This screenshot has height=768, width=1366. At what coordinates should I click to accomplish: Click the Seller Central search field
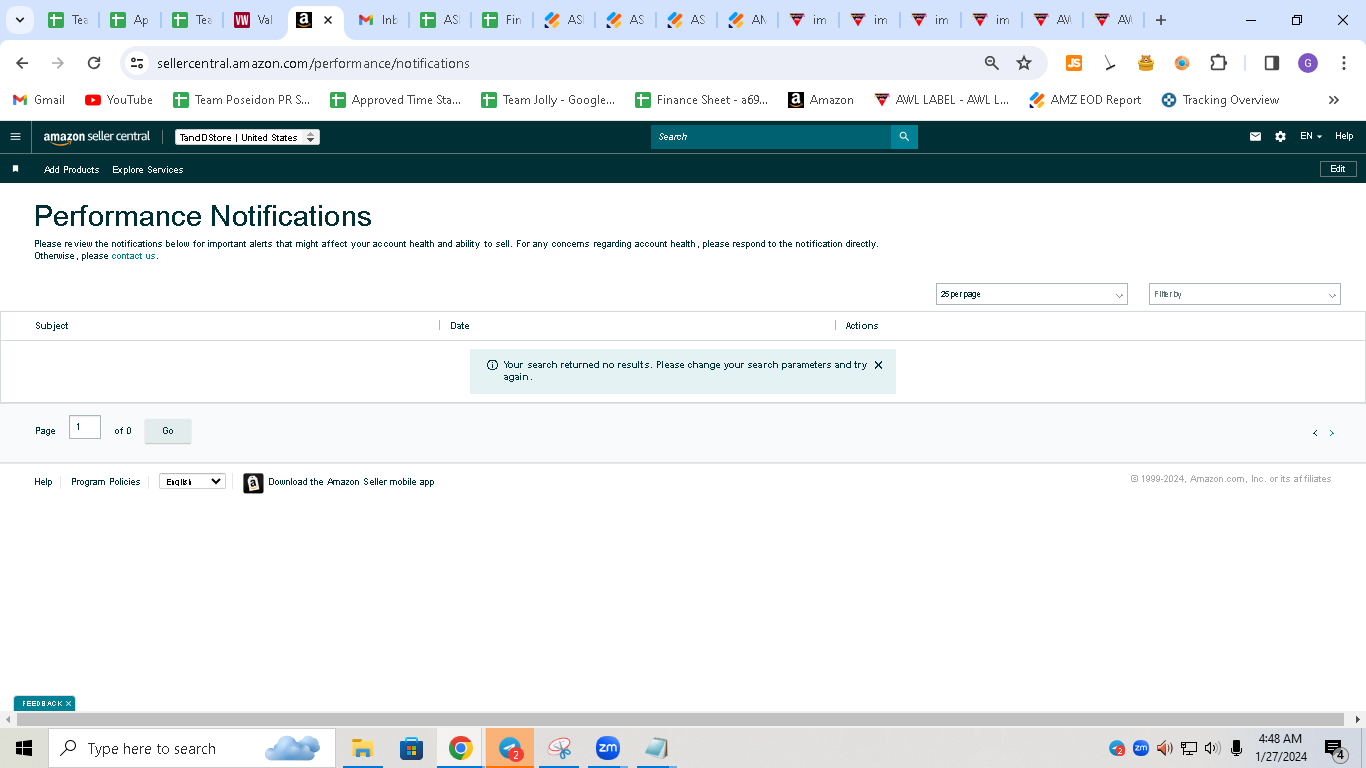point(771,137)
